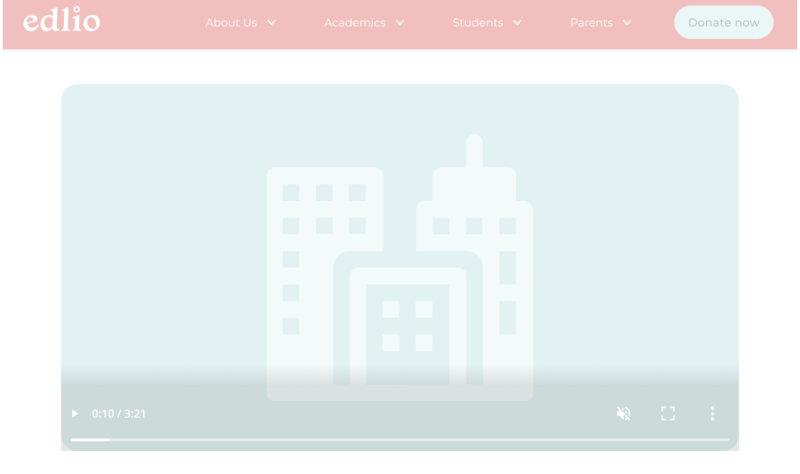Play the video
The width and height of the screenshot is (800, 474).
tap(75, 413)
